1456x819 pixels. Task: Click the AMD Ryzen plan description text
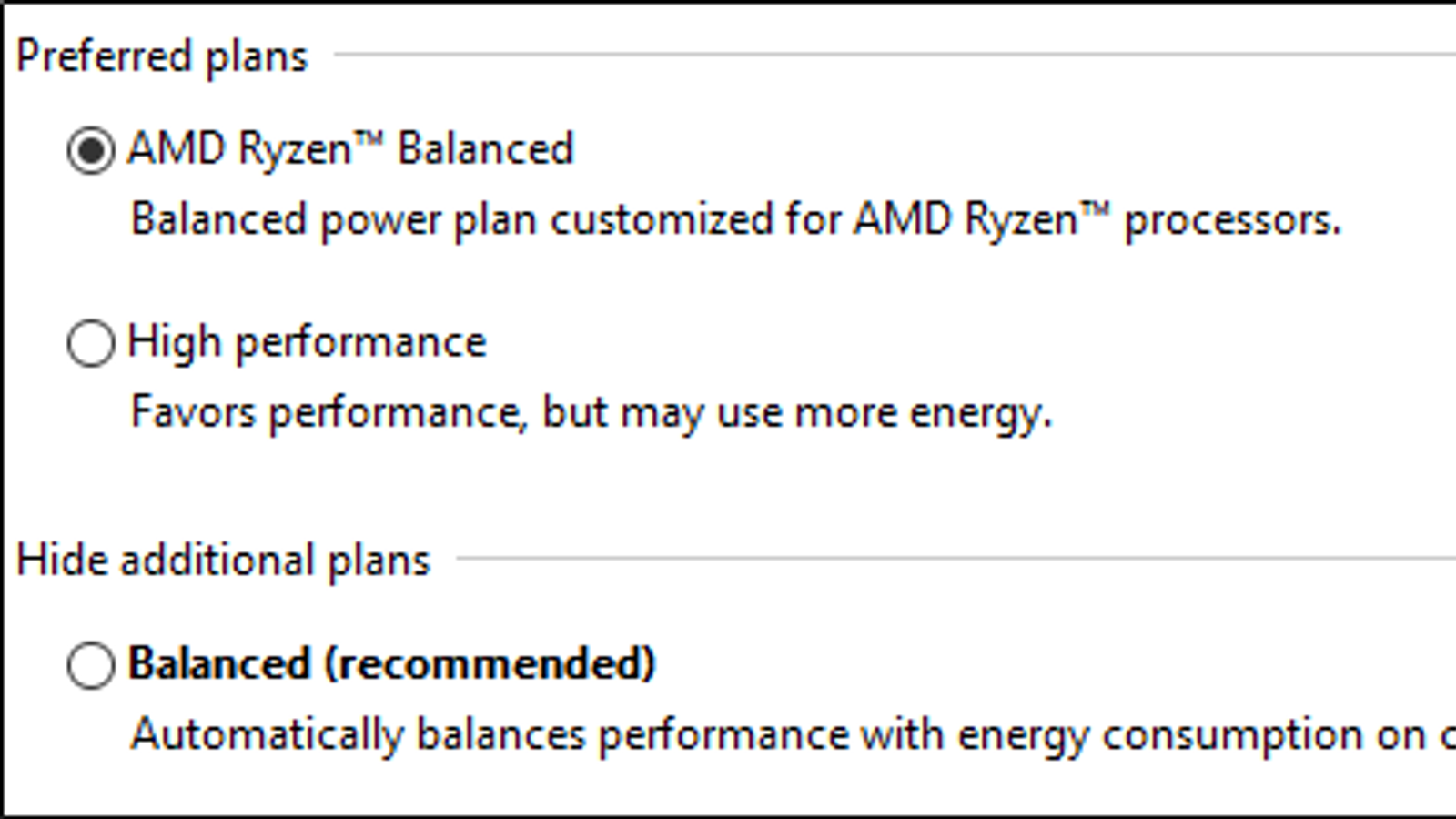[x=735, y=220]
